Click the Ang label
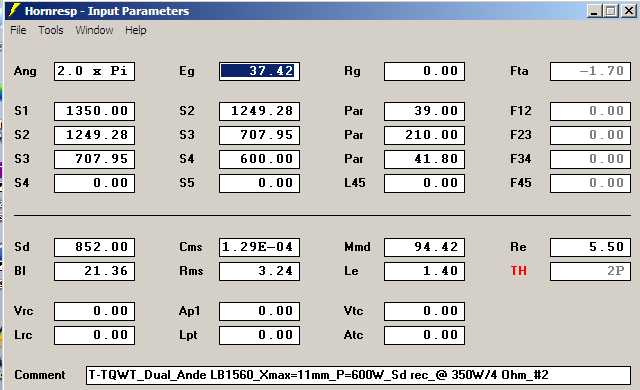 [25, 71]
